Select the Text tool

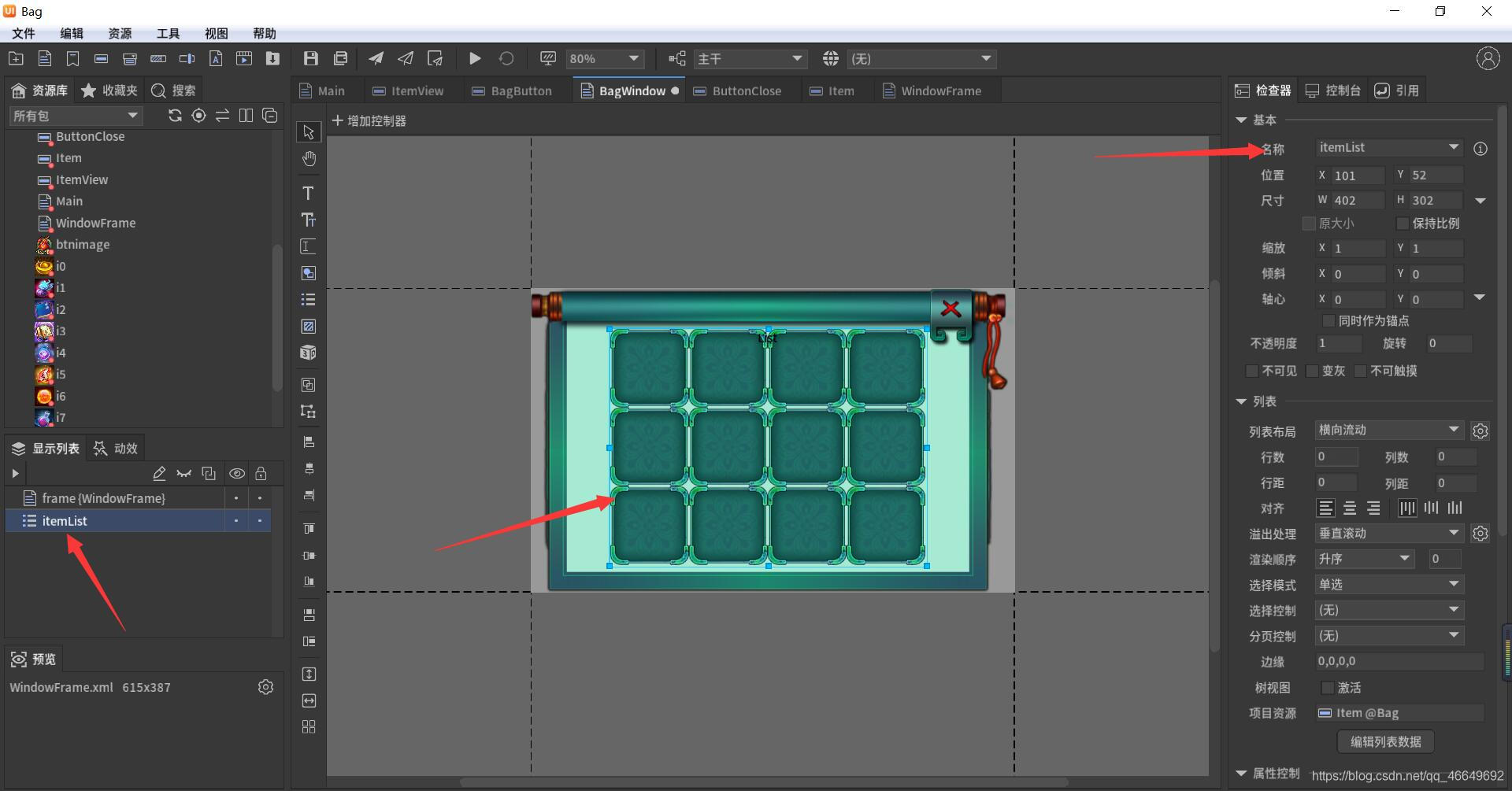pyautogui.click(x=308, y=193)
